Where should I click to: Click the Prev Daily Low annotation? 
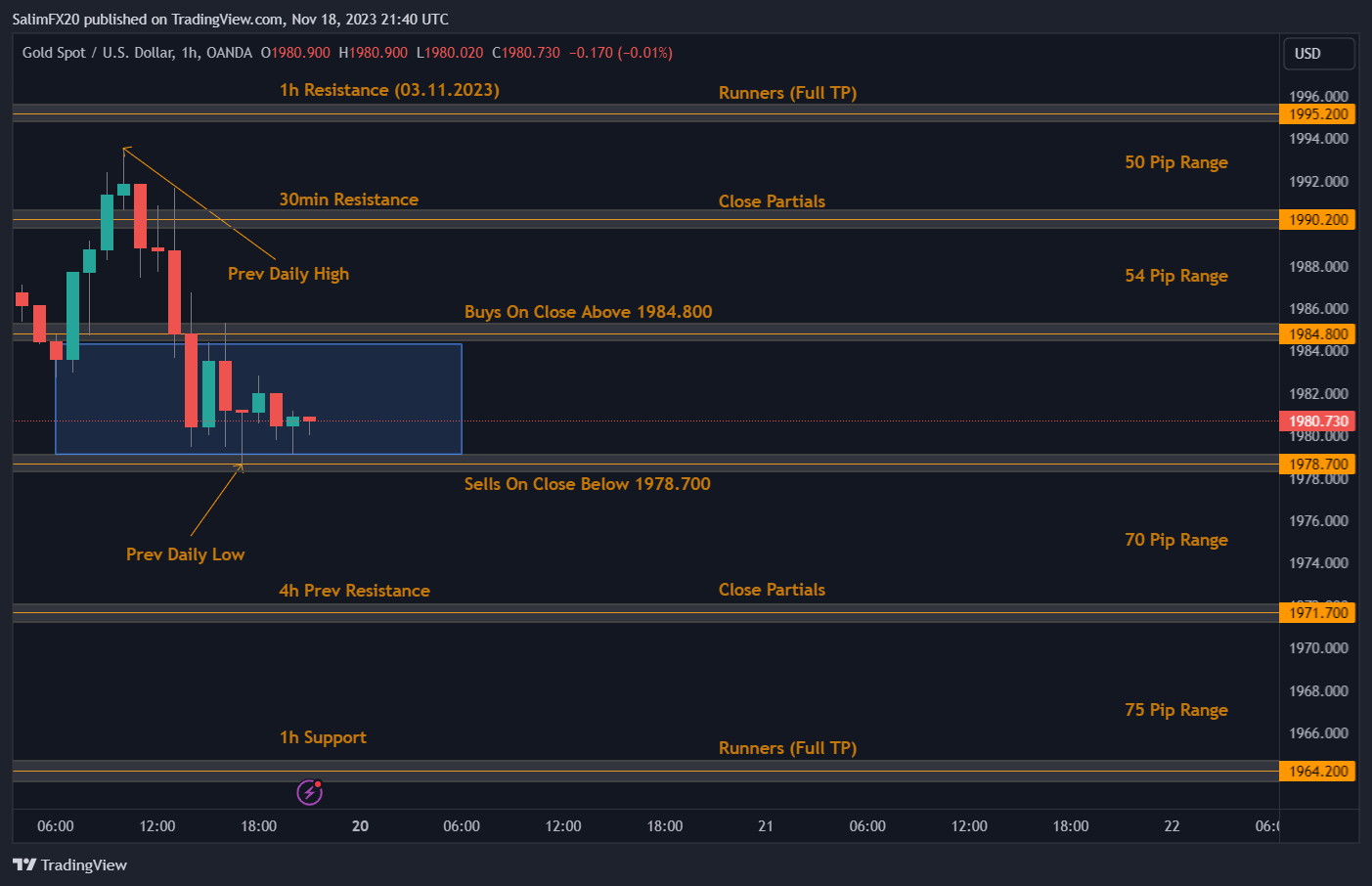185,554
